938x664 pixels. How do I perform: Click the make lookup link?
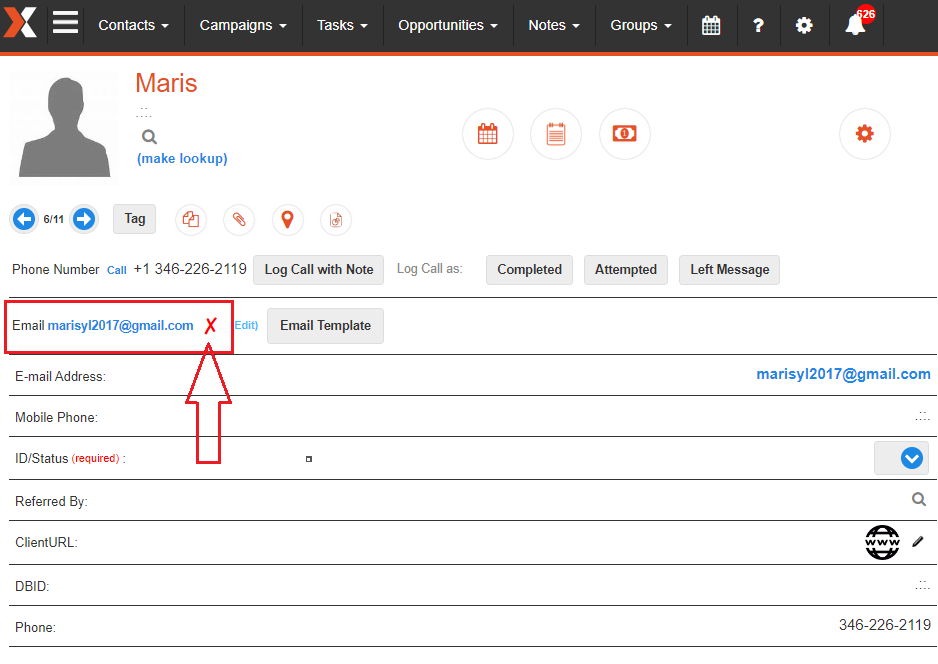click(182, 158)
